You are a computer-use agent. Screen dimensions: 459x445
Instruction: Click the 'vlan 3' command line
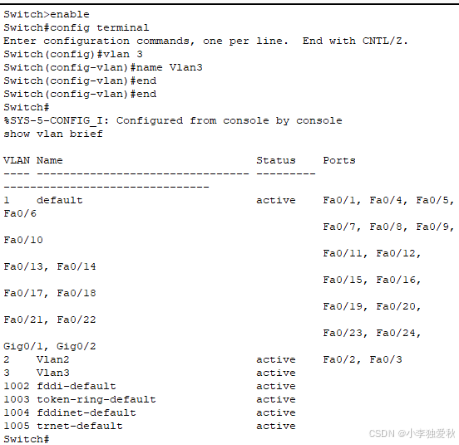(73, 54)
